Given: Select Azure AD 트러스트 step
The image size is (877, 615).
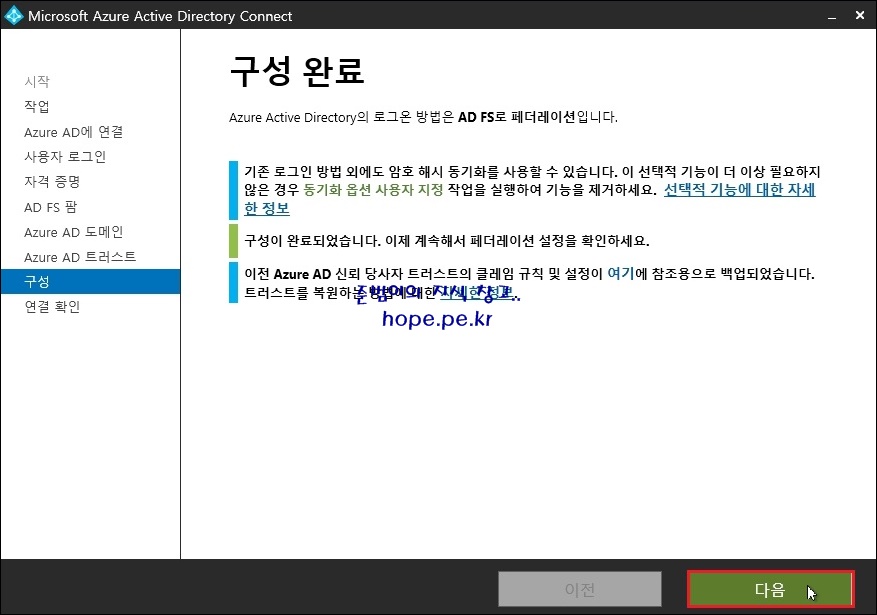Looking at the screenshot, I should pyautogui.click(x=80, y=257).
